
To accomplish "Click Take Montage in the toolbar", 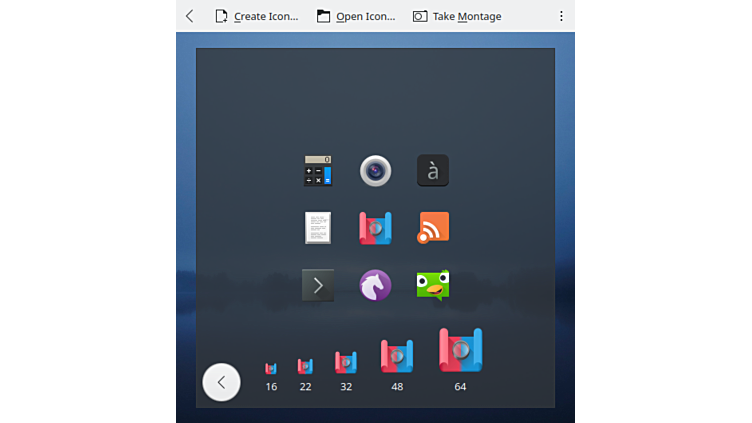I will 457,16.
